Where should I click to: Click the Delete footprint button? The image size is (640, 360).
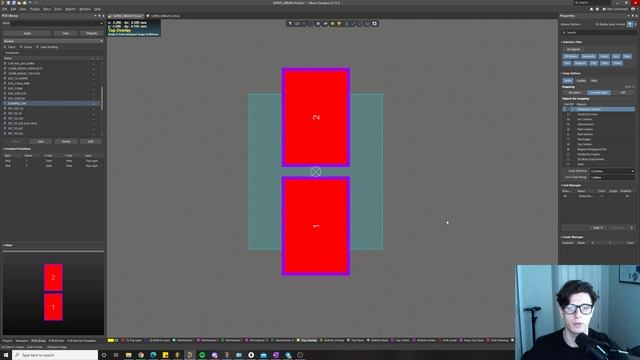click(x=66, y=141)
